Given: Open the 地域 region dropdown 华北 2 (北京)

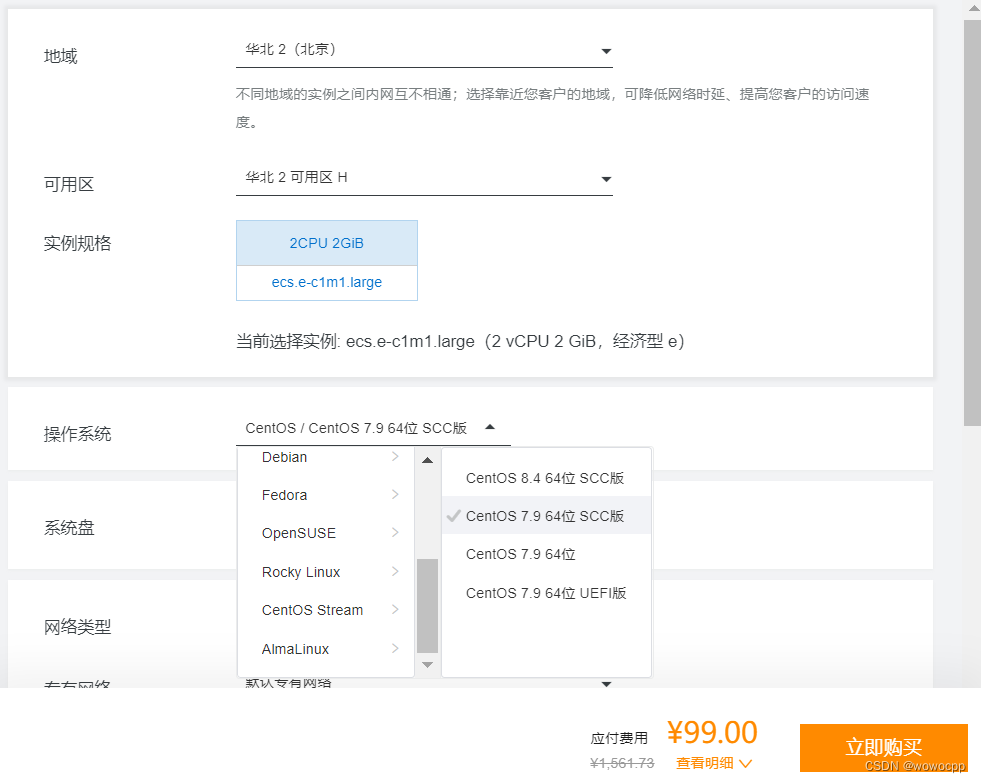Looking at the screenshot, I should (424, 50).
